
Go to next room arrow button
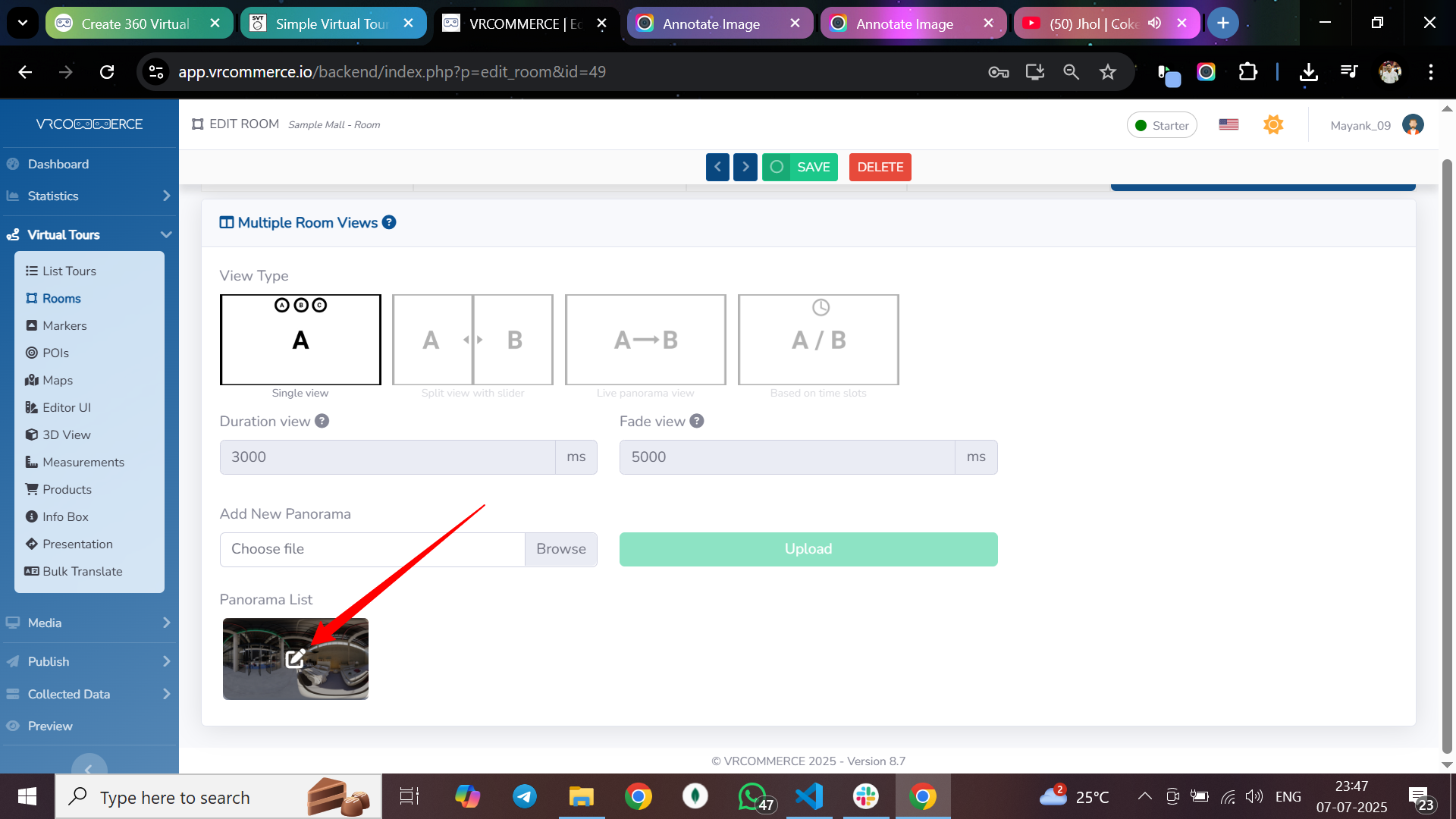[745, 167]
